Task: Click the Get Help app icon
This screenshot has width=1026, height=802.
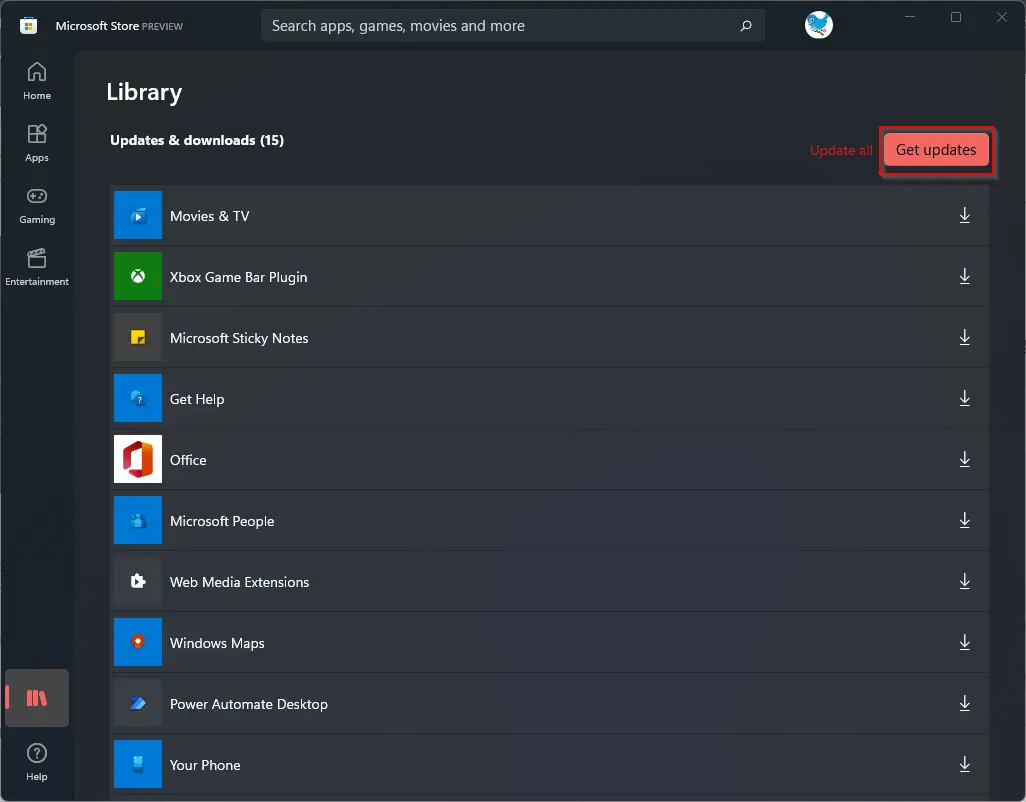Action: (137, 398)
